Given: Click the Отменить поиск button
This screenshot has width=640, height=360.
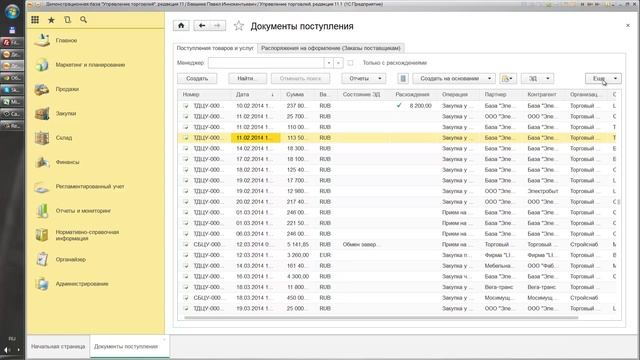Looking at the screenshot, I should (x=300, y=78).
